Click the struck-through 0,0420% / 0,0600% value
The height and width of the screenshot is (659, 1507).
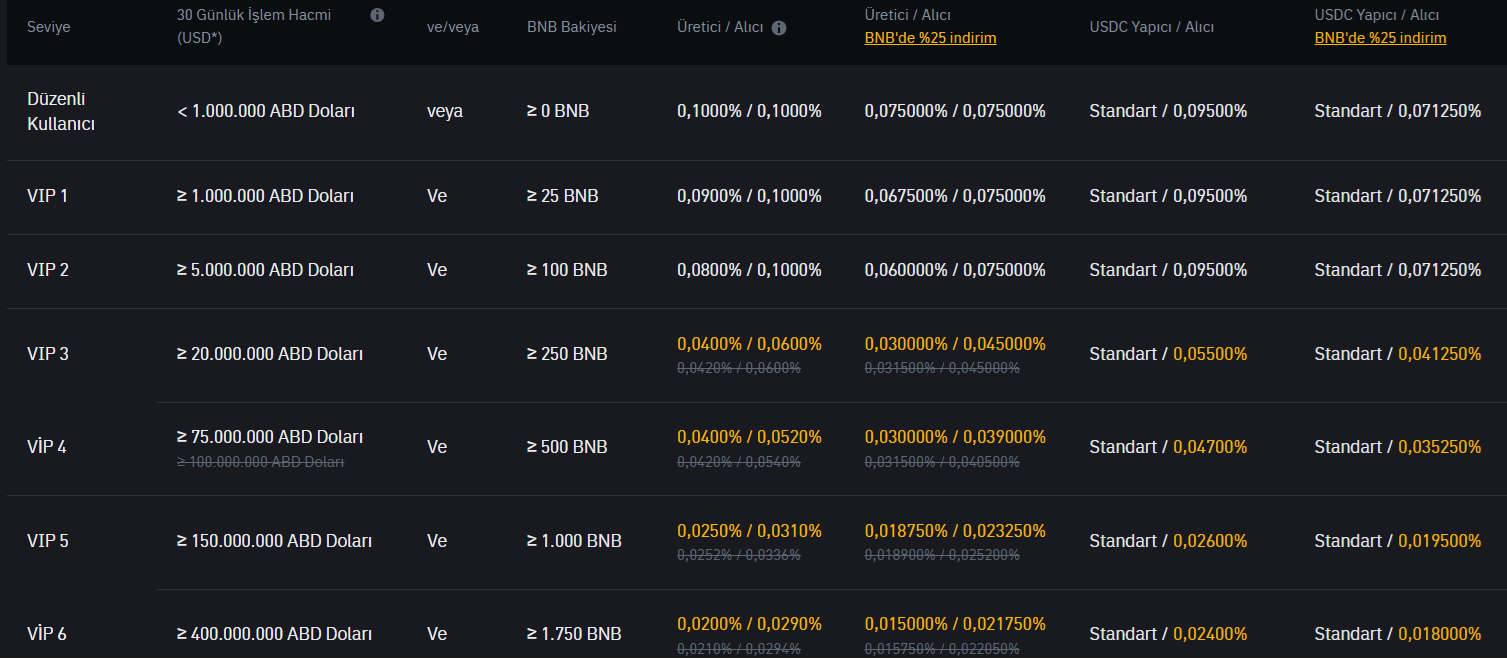[x=739, y=368]
